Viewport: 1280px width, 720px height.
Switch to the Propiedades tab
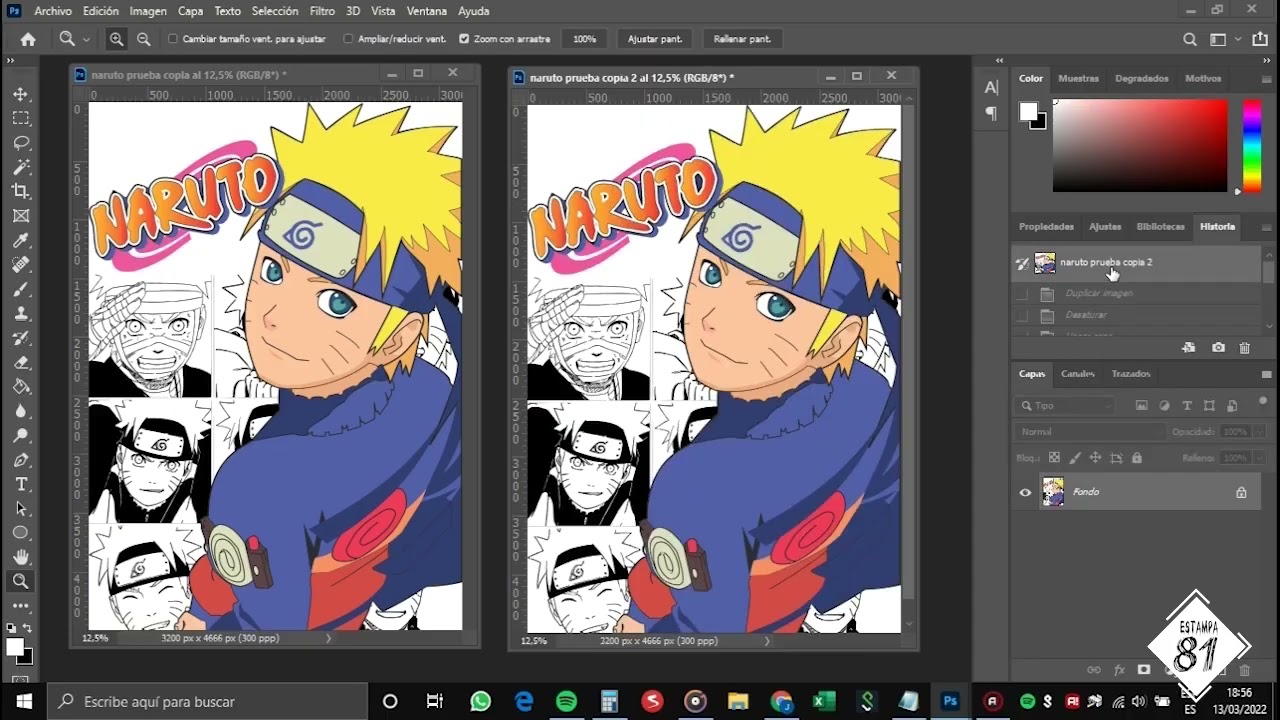[1046, 227]
